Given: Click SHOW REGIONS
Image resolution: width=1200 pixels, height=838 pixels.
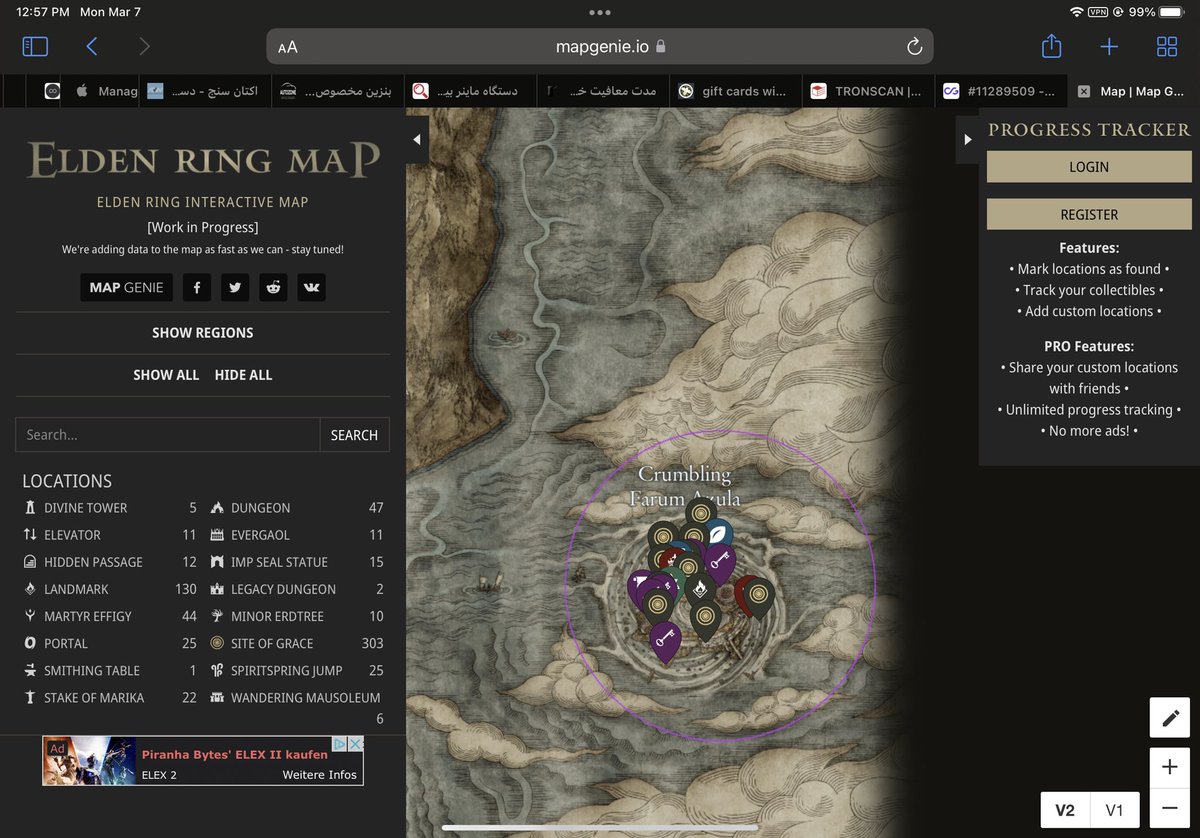Looking at the screenshot, I should click(x=202, y=333).
